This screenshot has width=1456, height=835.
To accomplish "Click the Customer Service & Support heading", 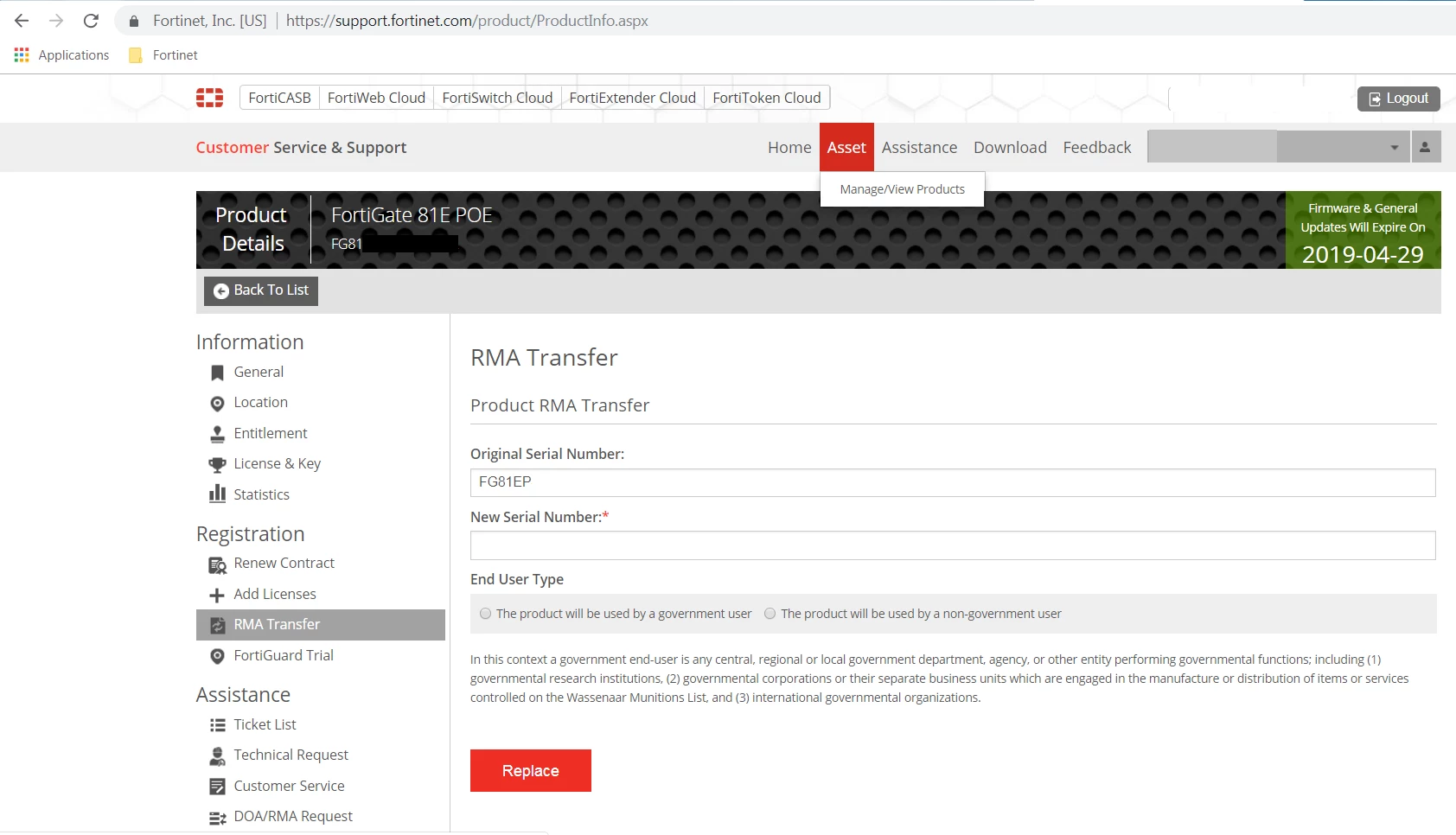I will click(x=301, y=148).
